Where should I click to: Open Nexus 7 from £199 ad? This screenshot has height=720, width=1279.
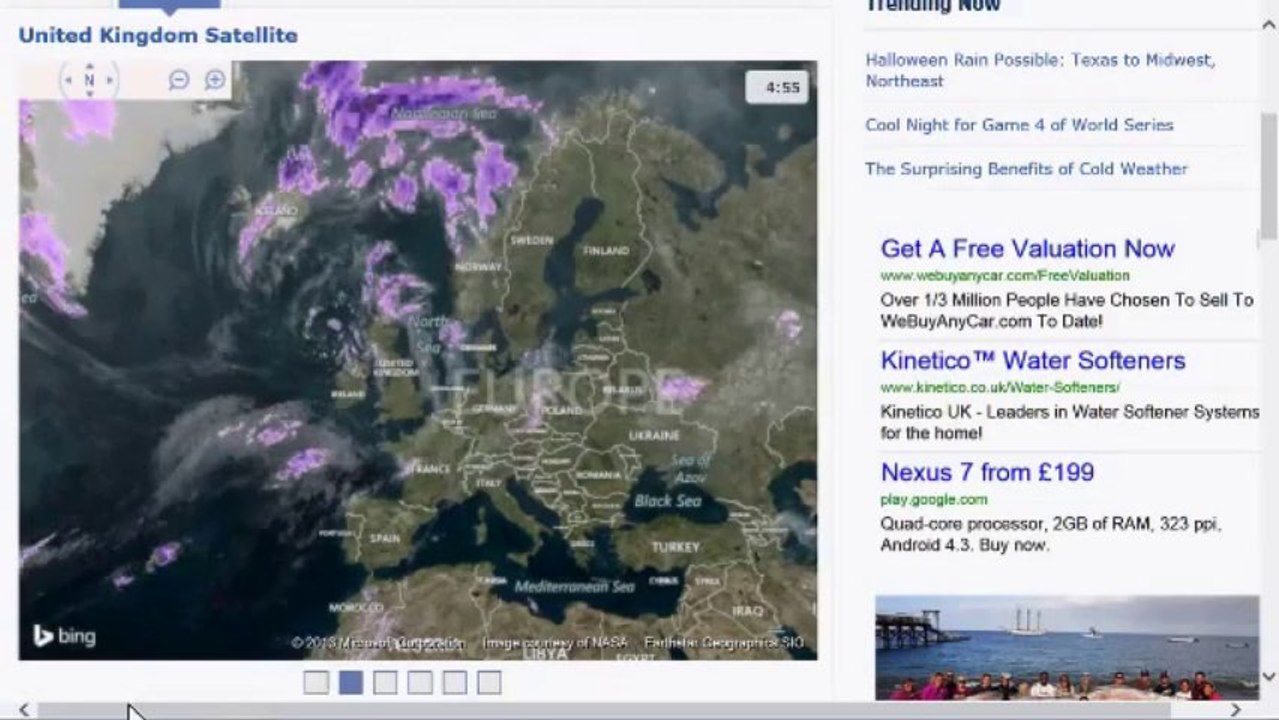pos(987,472)
